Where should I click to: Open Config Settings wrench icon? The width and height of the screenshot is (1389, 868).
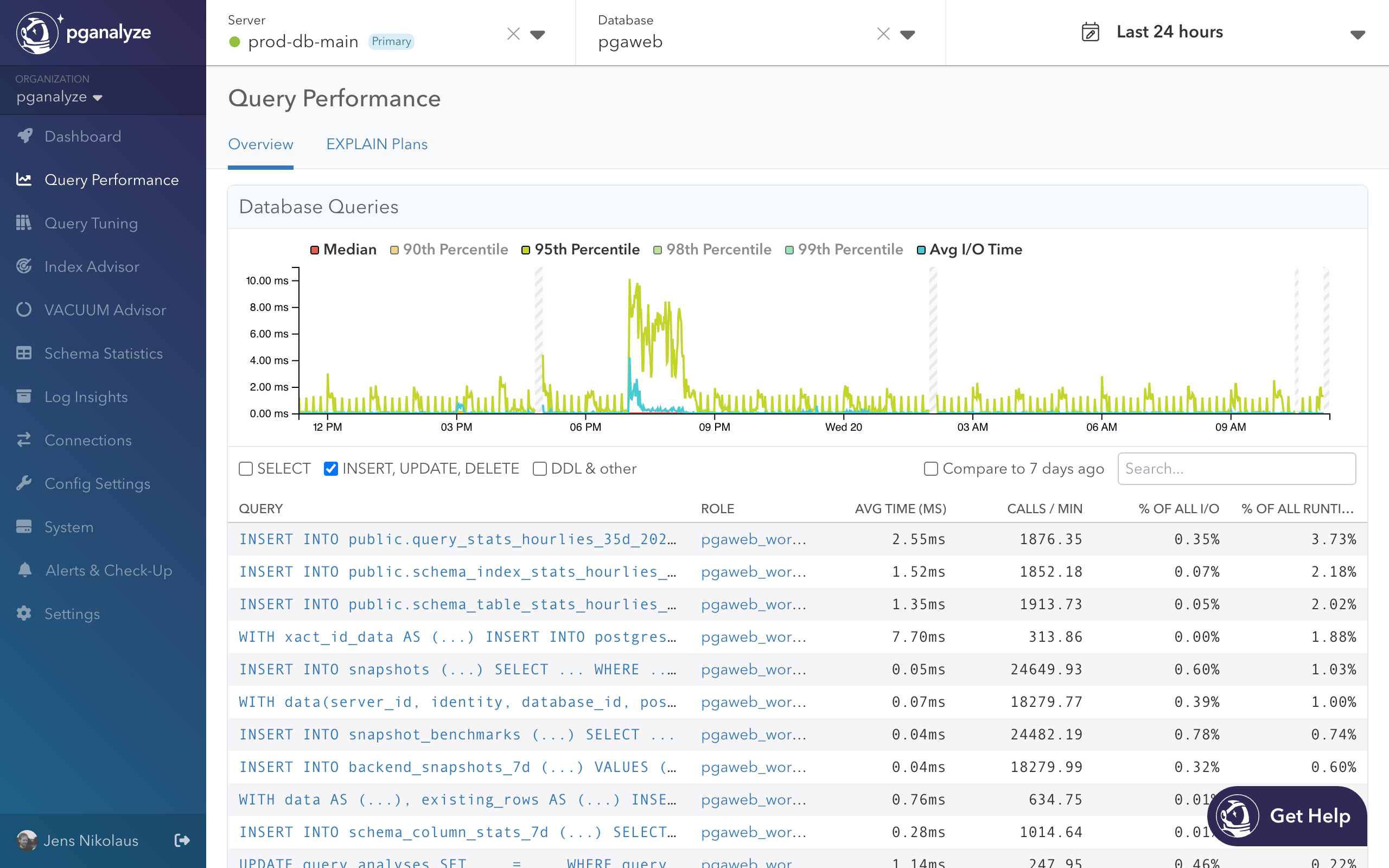point(24,483)
